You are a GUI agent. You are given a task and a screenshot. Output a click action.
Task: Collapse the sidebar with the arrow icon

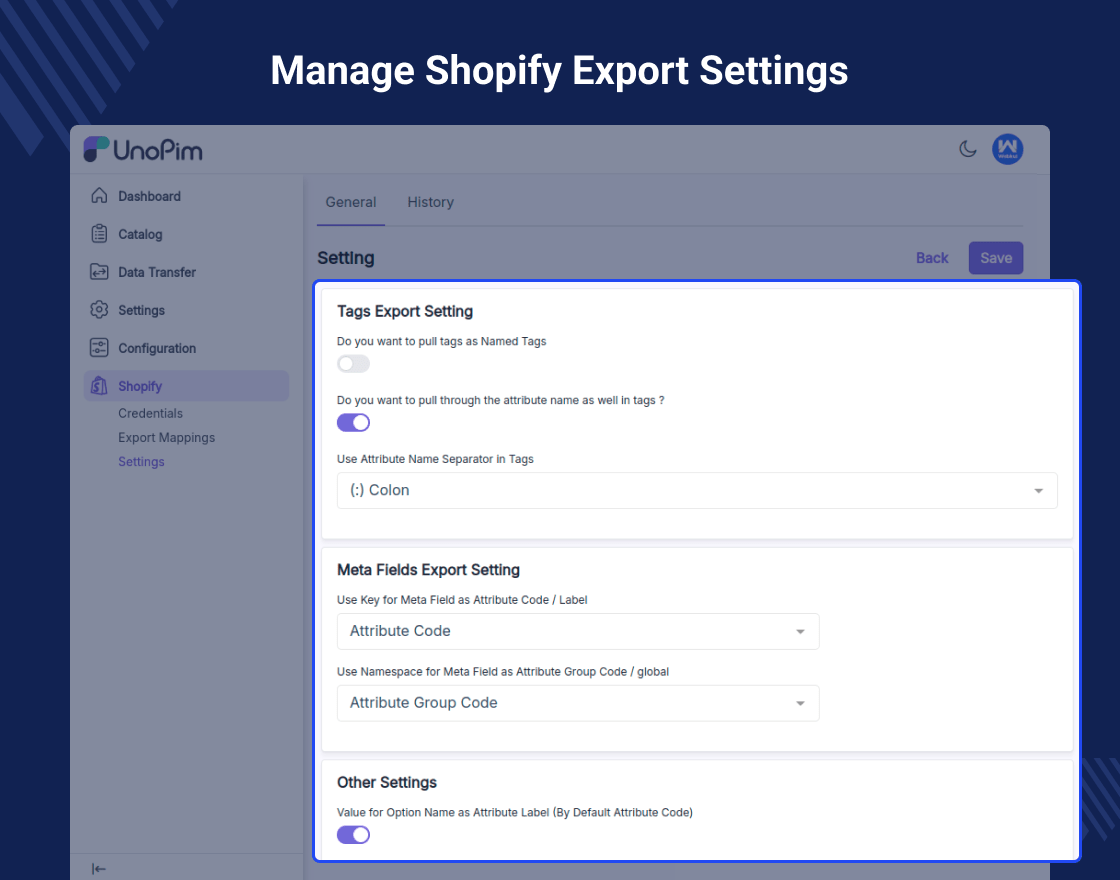(x=99, y=869)
